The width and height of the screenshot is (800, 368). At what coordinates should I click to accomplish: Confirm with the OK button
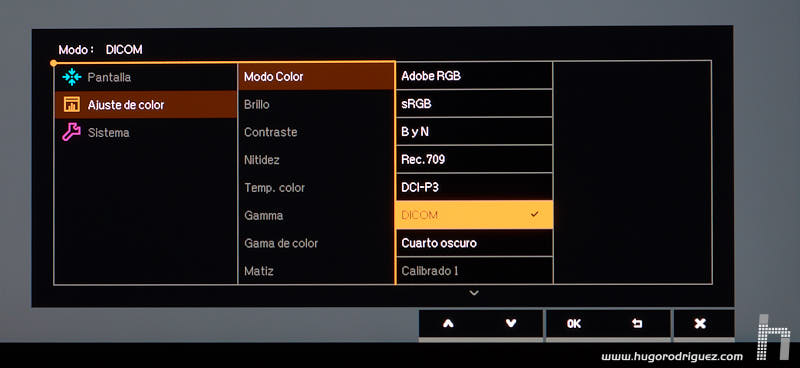(x=574, y=324)
